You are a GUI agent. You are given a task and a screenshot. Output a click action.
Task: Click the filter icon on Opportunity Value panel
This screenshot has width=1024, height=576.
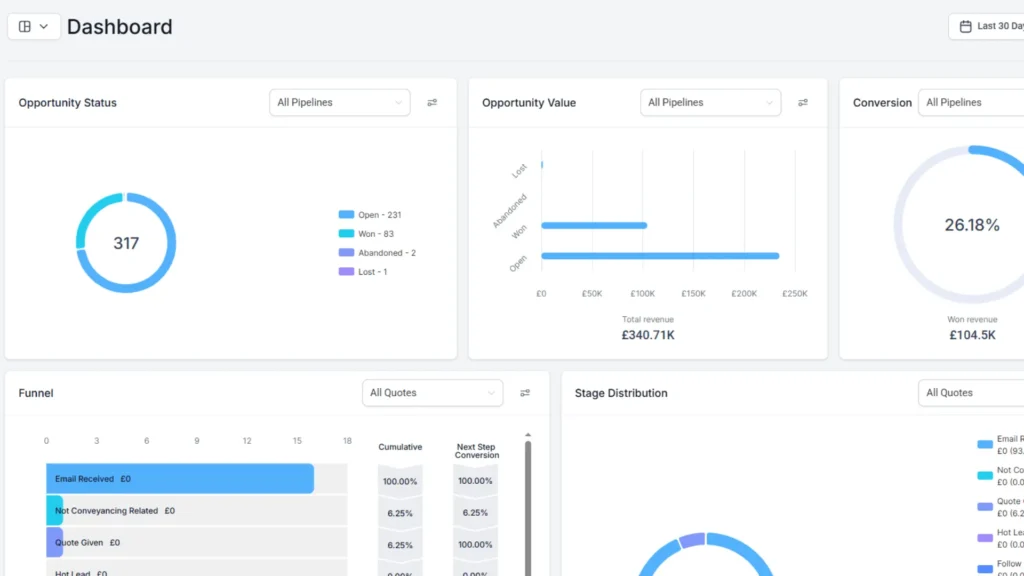click(x=803, y=102)
